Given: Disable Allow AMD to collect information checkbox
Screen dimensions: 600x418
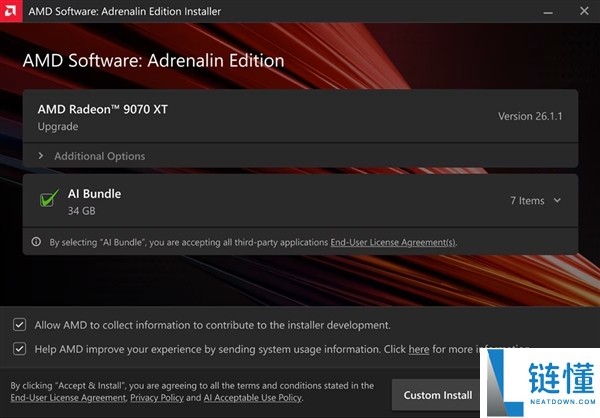Looking at the screenshot, I should coord(20,325).
